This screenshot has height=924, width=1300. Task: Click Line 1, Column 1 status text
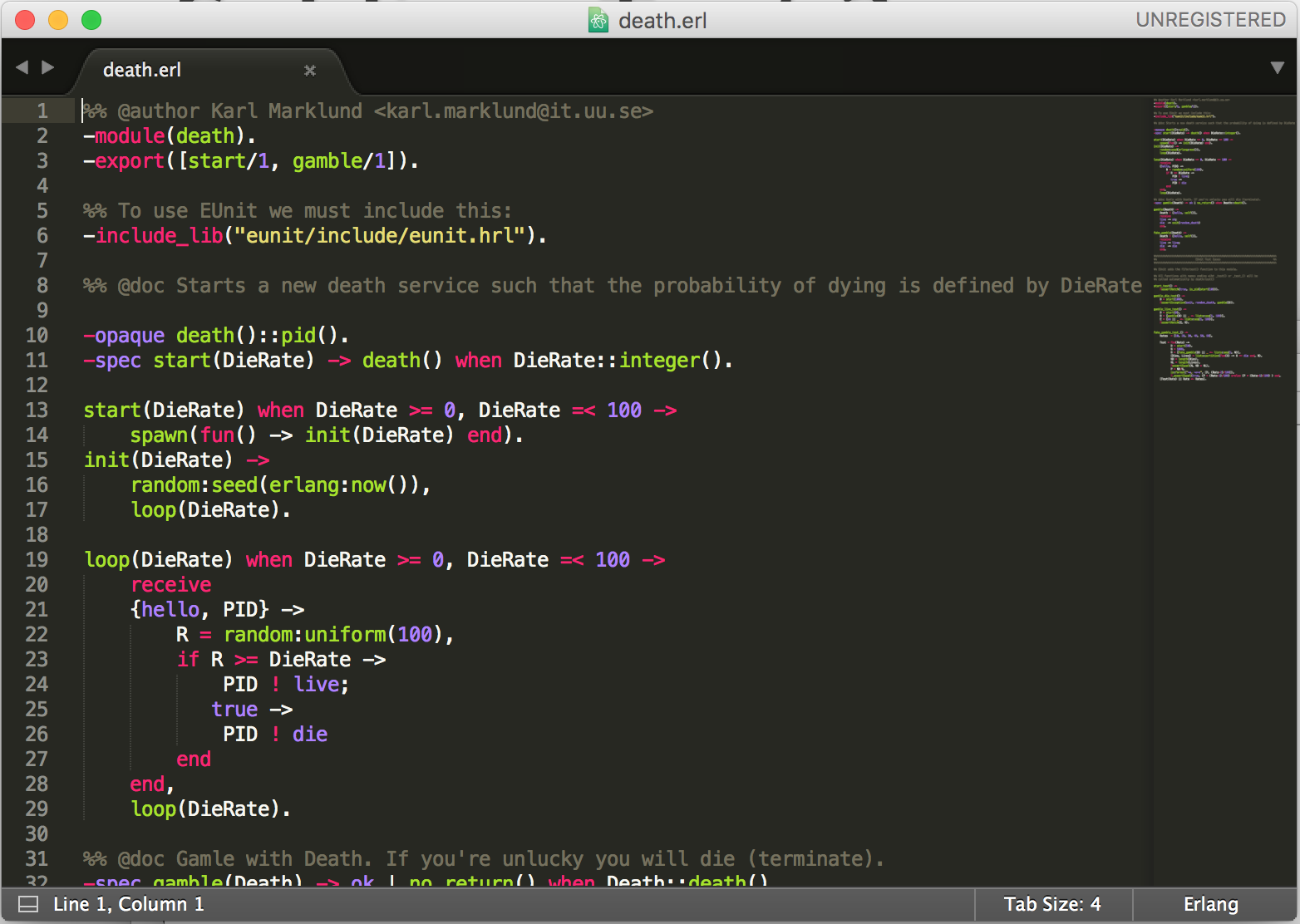coord(129,904)
